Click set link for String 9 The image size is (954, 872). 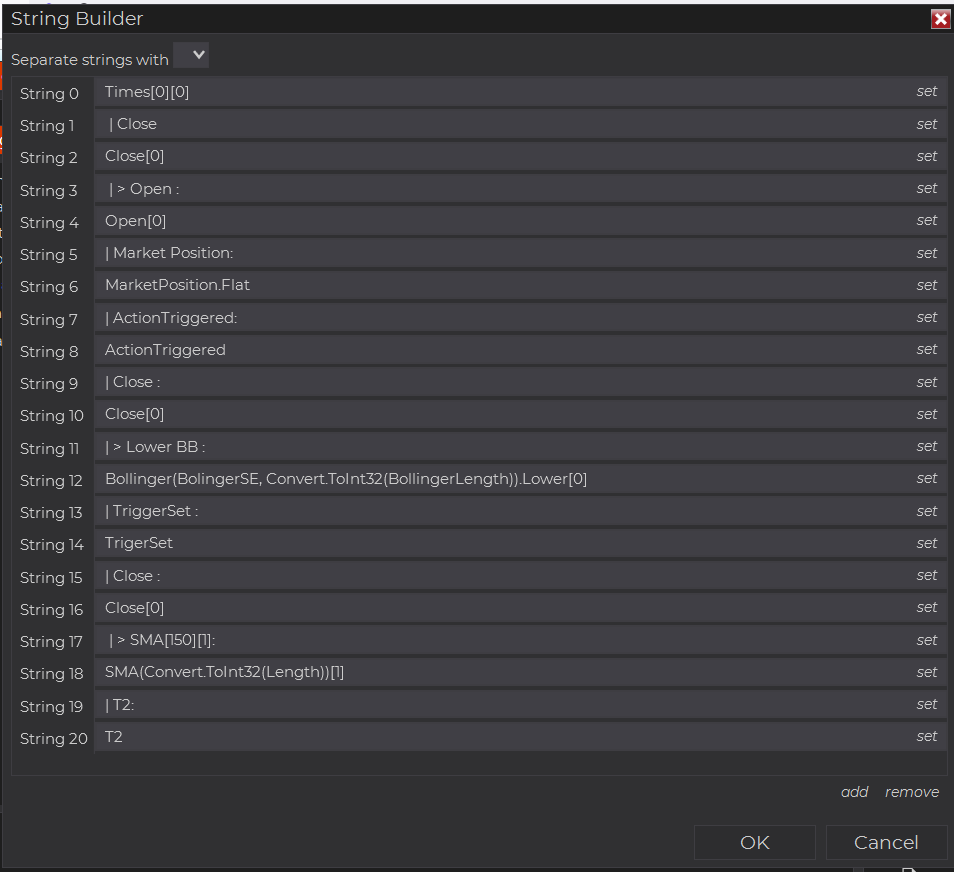click(x=927, y=382)
